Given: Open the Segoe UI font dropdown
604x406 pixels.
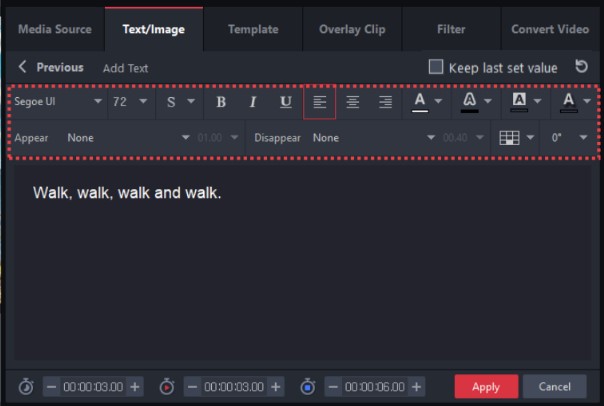Looking at the screenshot, I should point(58,102).
